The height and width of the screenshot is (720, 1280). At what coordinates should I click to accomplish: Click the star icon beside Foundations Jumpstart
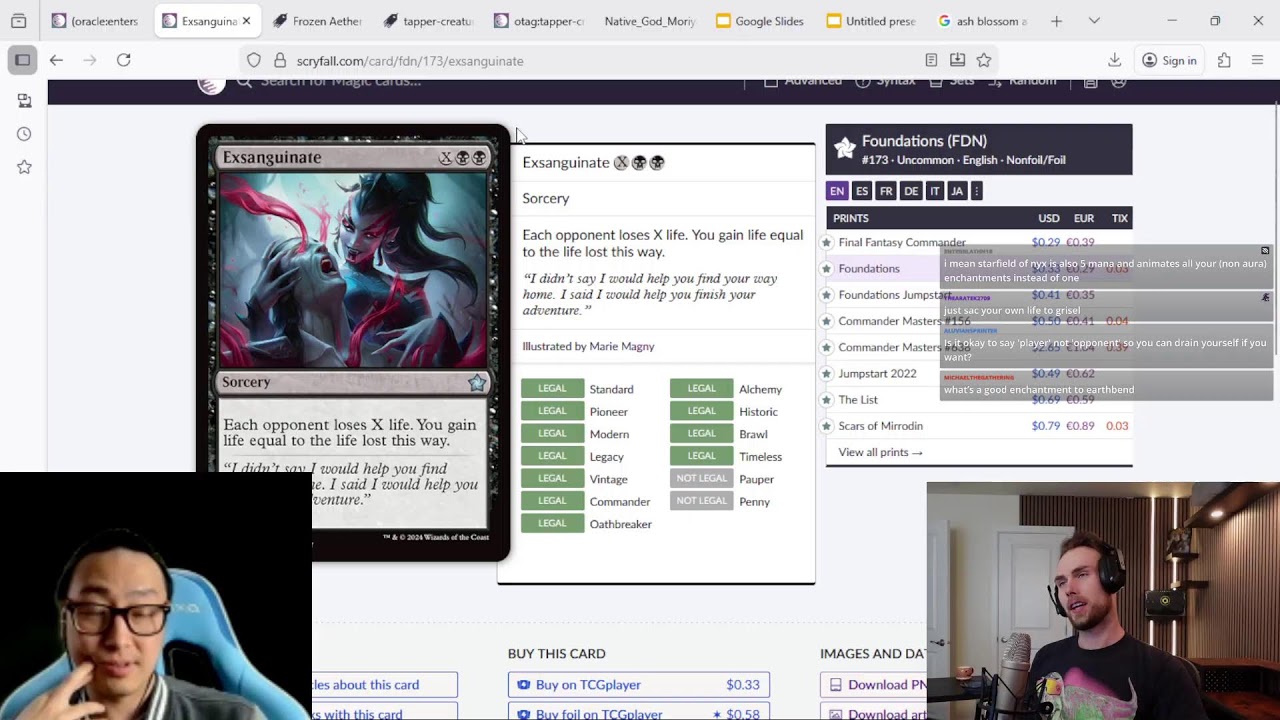827,295
